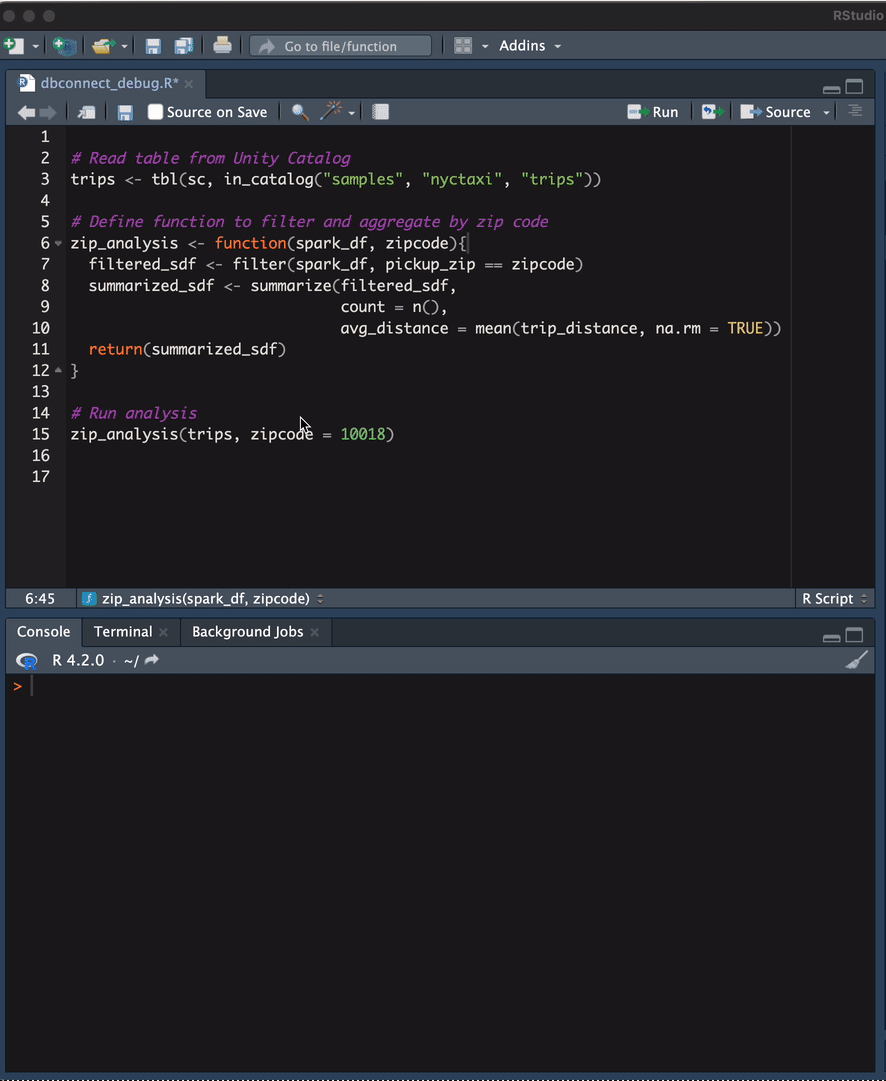This screenshot has height=1081, width=886.
Task: Open Find and Replace
Action: (x=300, y=111)
